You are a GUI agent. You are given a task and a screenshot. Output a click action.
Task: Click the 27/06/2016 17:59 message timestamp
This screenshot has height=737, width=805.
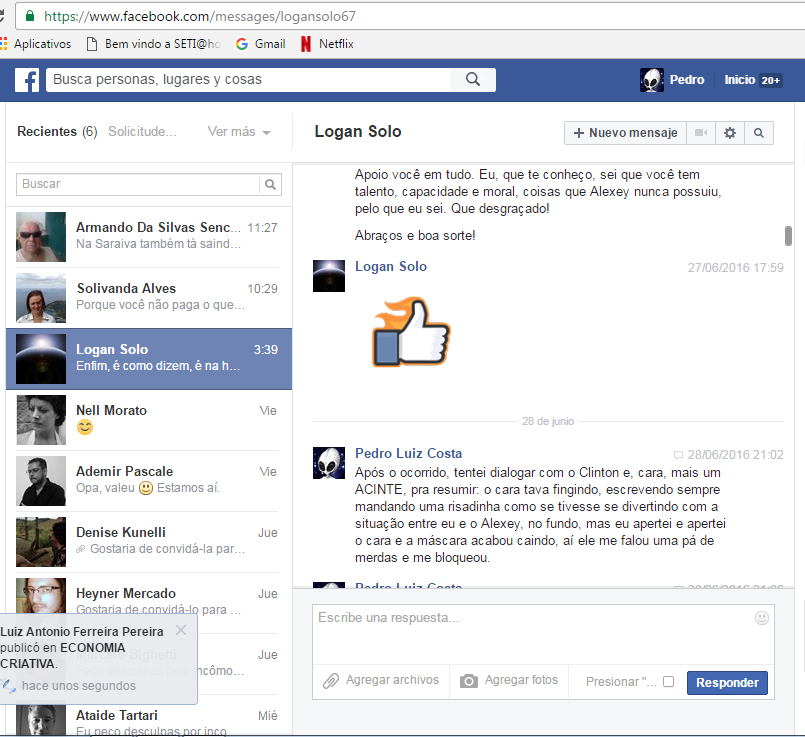pyautogui.click(x=736, y=268)
